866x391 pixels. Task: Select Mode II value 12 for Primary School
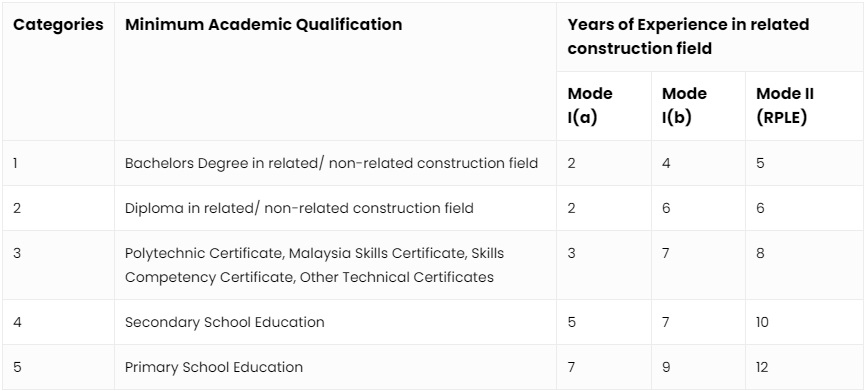[x=762, y=367]
